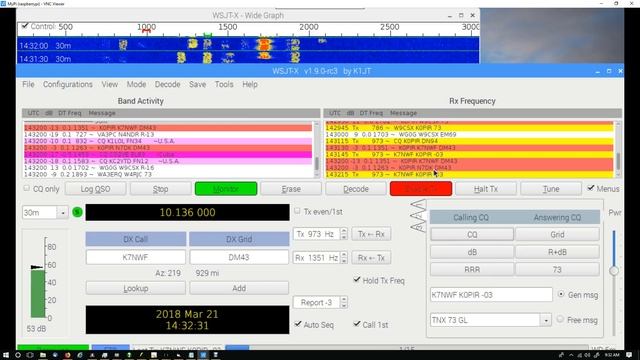This screenshot has height=360, width=640.
Task: Open the 30m band dropdown
Action: (63, 213)
